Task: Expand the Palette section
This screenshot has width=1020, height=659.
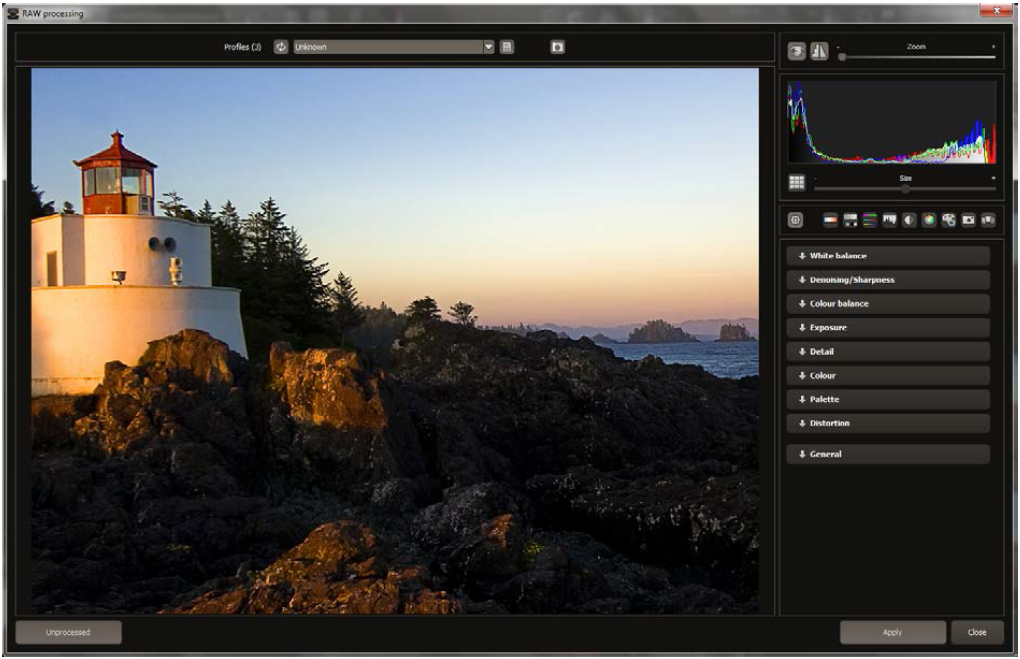Action: (x=888, y=399)
